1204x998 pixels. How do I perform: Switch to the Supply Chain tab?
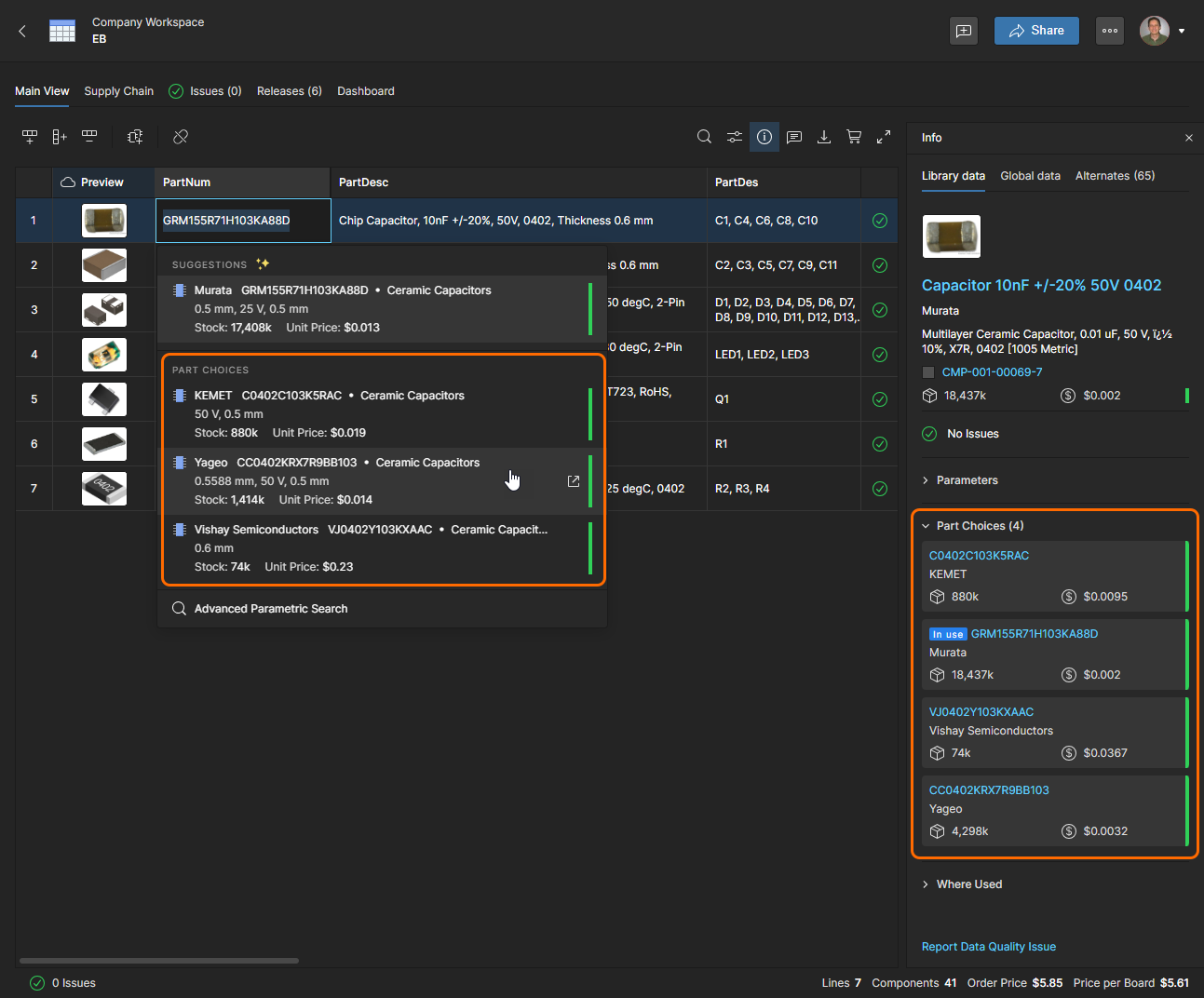pyautogui.click(x=118, y=91)
